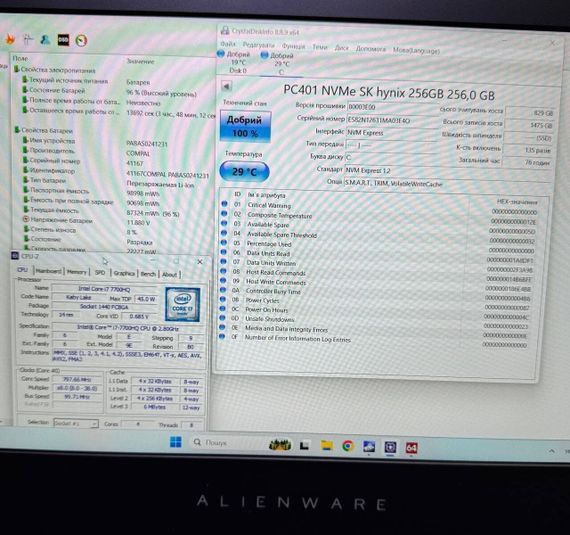Click the CPU-Z title bar icon
Screen dimensions: 570x535
point(15,256)
